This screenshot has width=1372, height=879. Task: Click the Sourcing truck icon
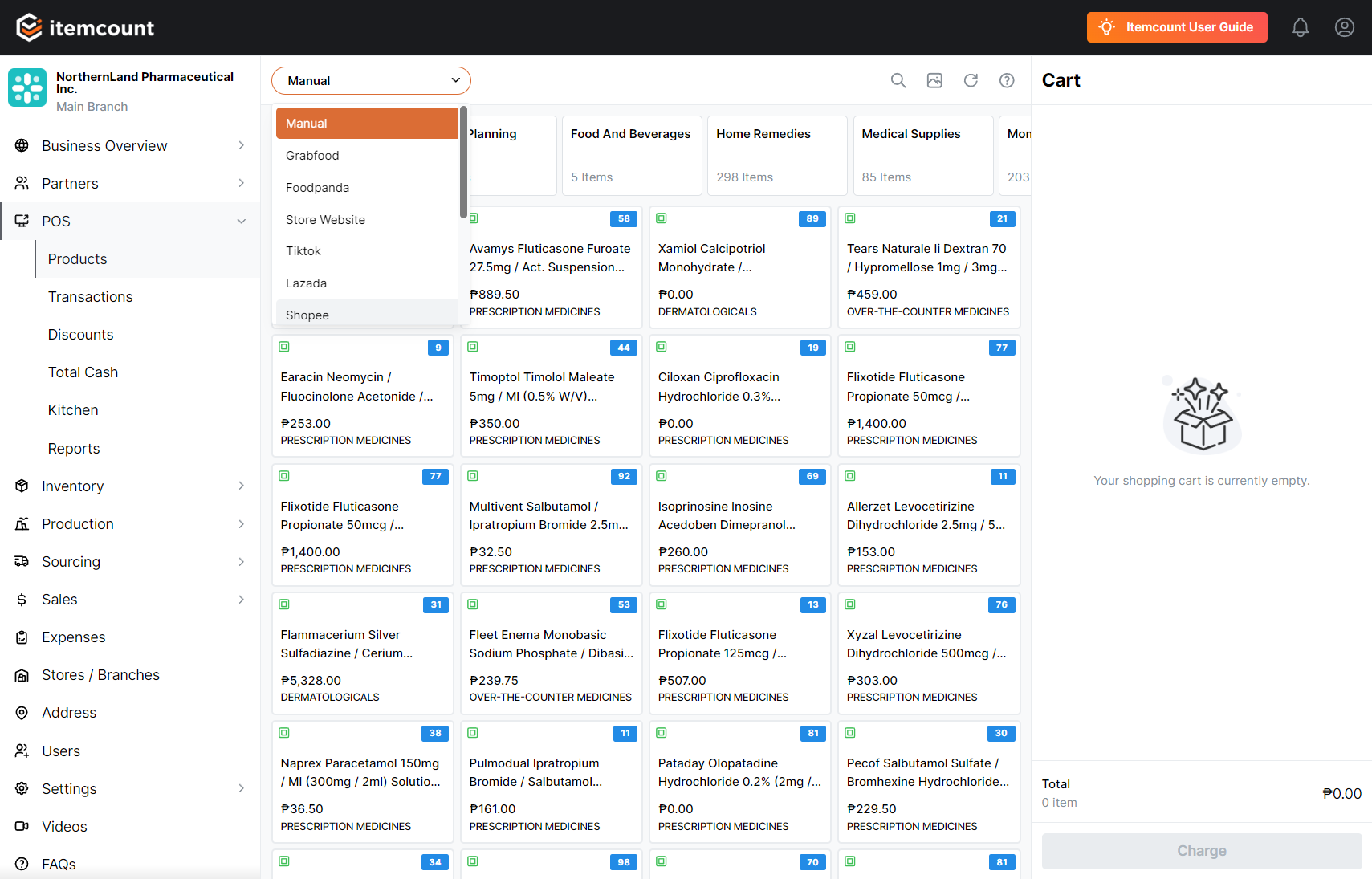click(22, 561)
